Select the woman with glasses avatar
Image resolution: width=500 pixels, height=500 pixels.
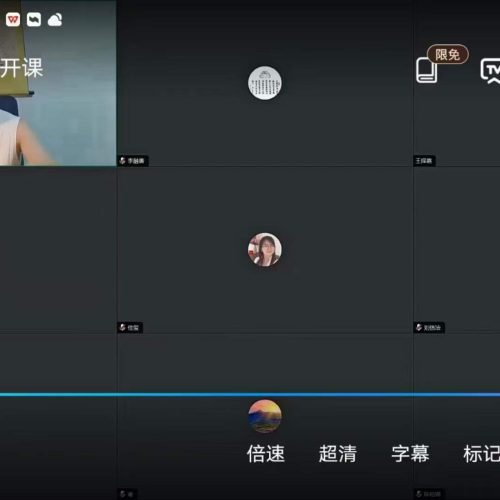coord(265,249)
